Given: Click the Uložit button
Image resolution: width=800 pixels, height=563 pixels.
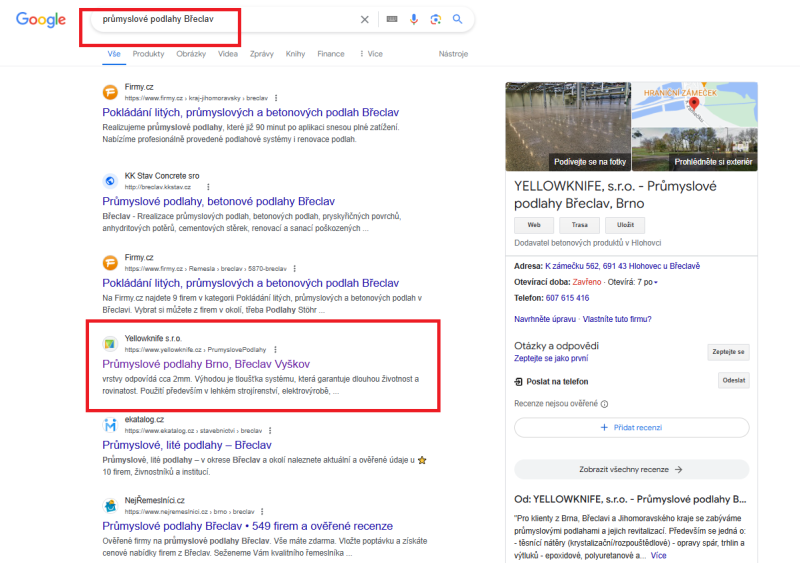Looking at the screenshot, I should click(x=625, y=225).
